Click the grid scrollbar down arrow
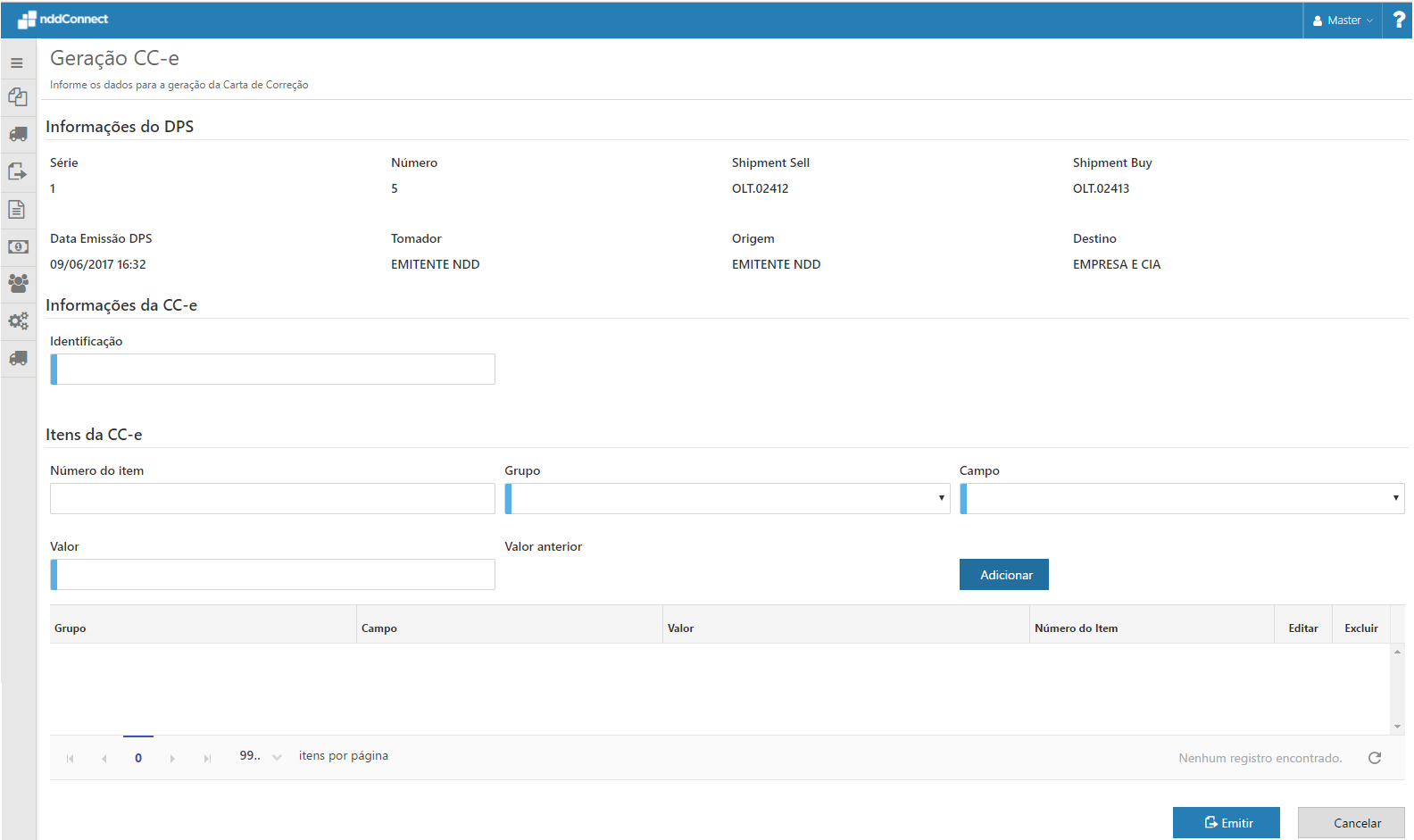Viewport: 1414px width, 840px height. pos(1397,727)
